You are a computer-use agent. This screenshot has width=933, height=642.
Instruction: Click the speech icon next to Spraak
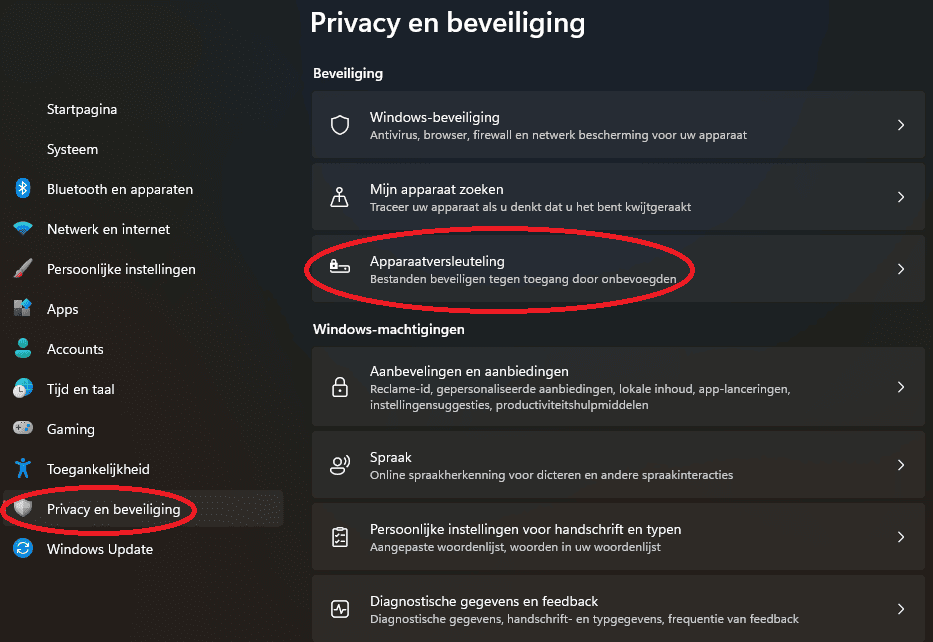pyautogui.click(x=340, y=465)
